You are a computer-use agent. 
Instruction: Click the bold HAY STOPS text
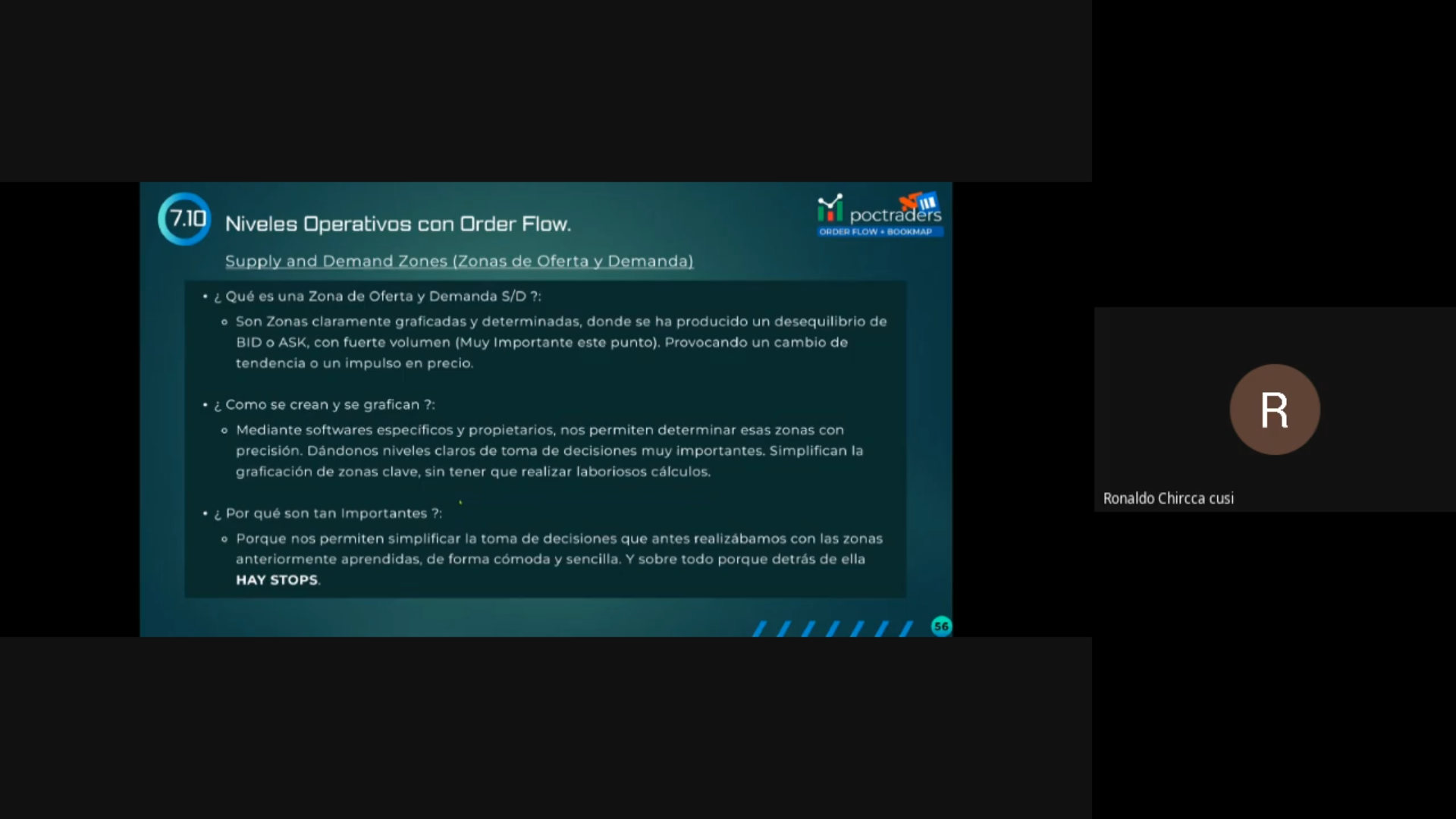click(x=277, y=580)
